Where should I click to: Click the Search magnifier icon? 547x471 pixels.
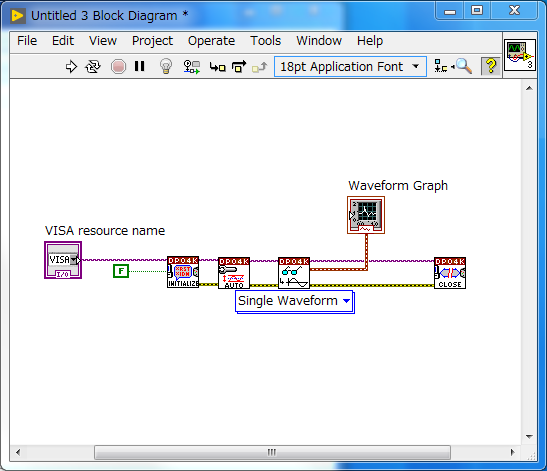463,66
